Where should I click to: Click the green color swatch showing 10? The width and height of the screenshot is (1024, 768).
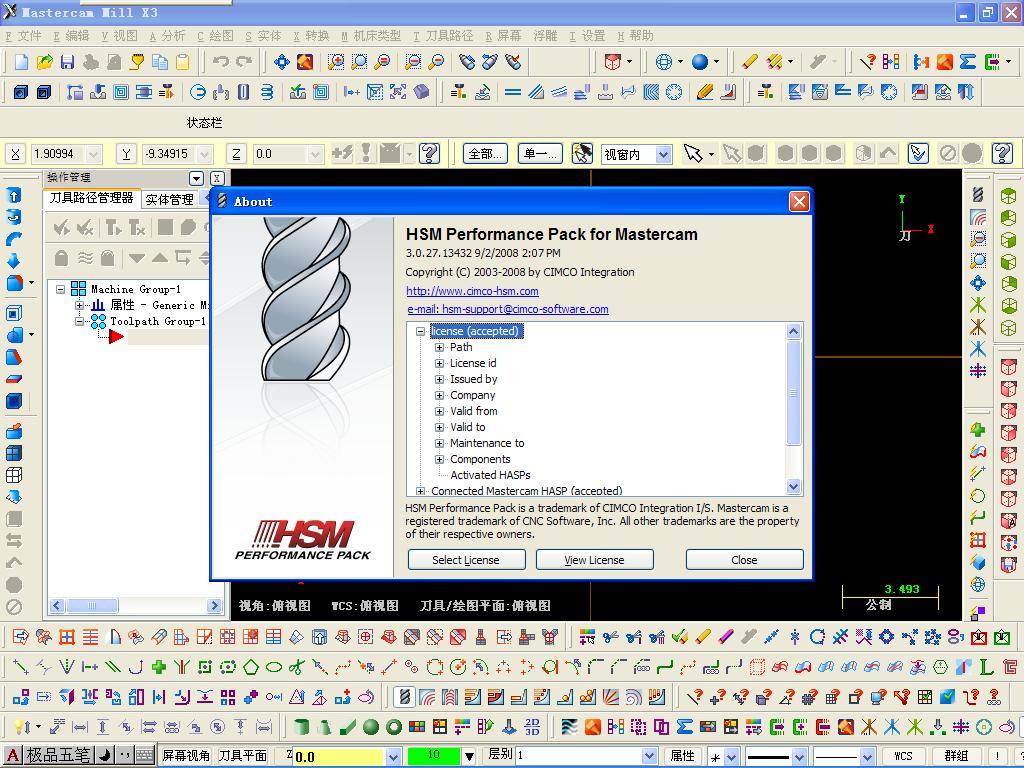pos(433,756)
